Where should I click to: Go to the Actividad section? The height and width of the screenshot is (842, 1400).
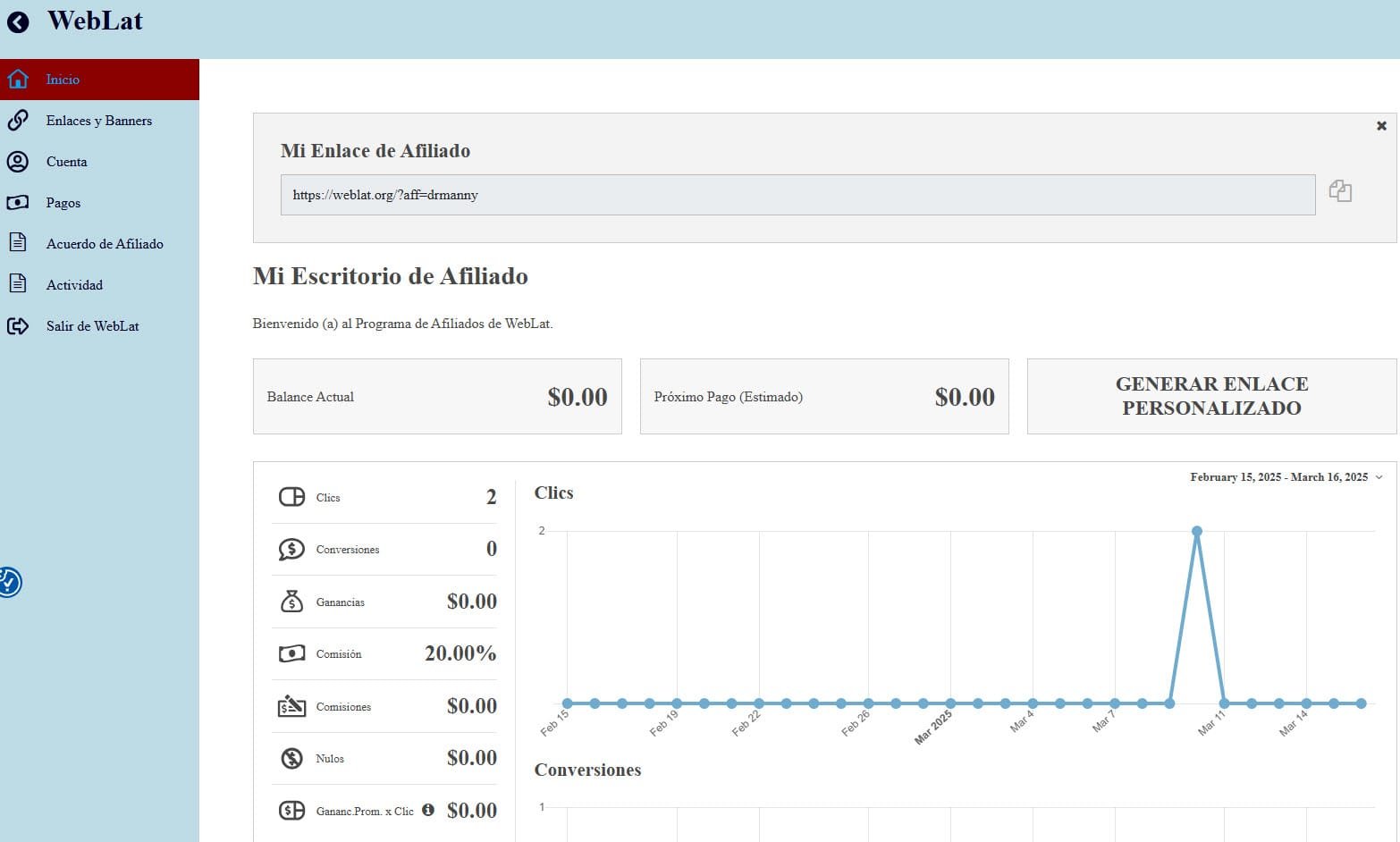[x=74, y=285]
